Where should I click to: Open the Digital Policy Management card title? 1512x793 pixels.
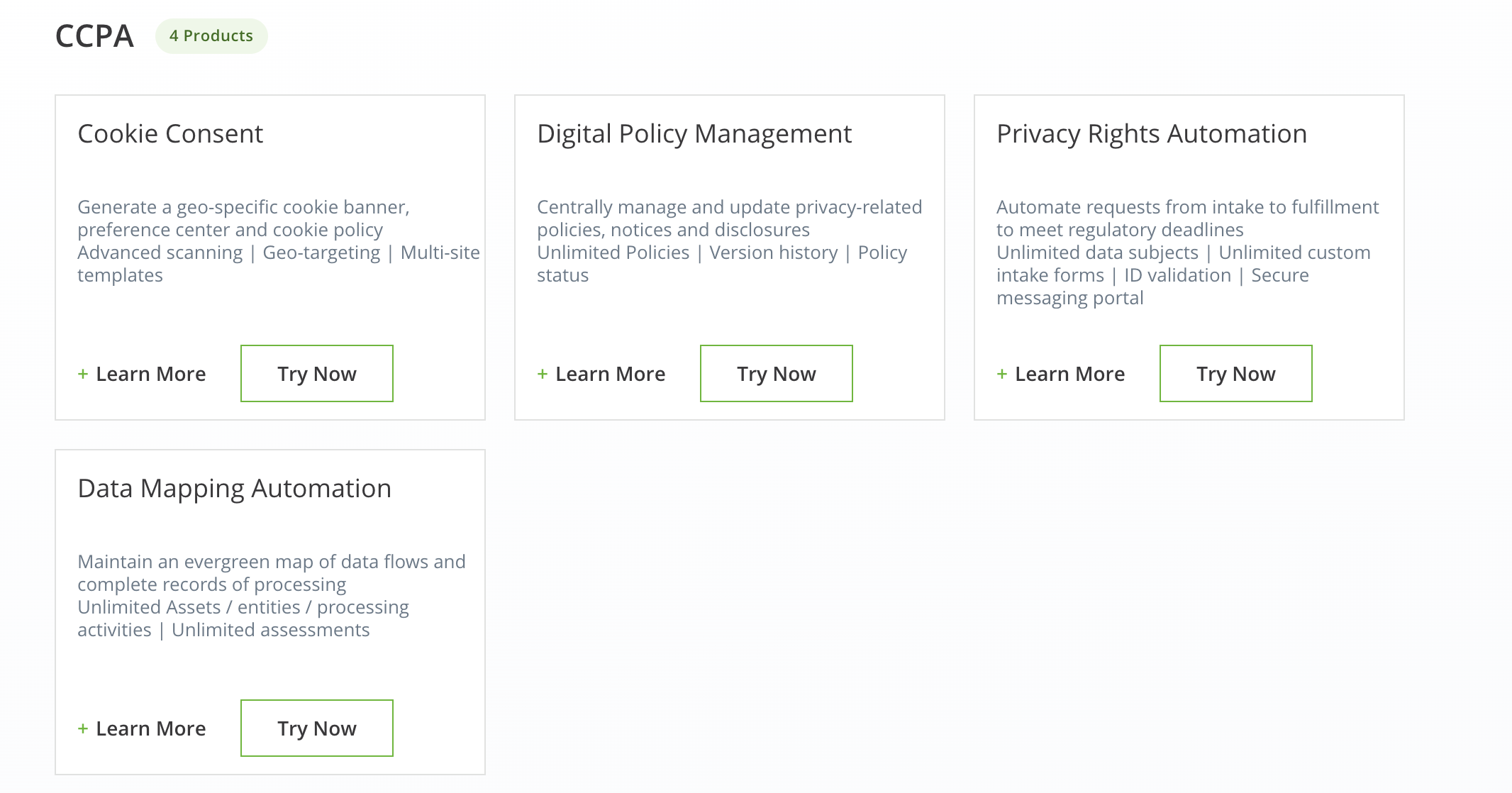coord(694,134)
